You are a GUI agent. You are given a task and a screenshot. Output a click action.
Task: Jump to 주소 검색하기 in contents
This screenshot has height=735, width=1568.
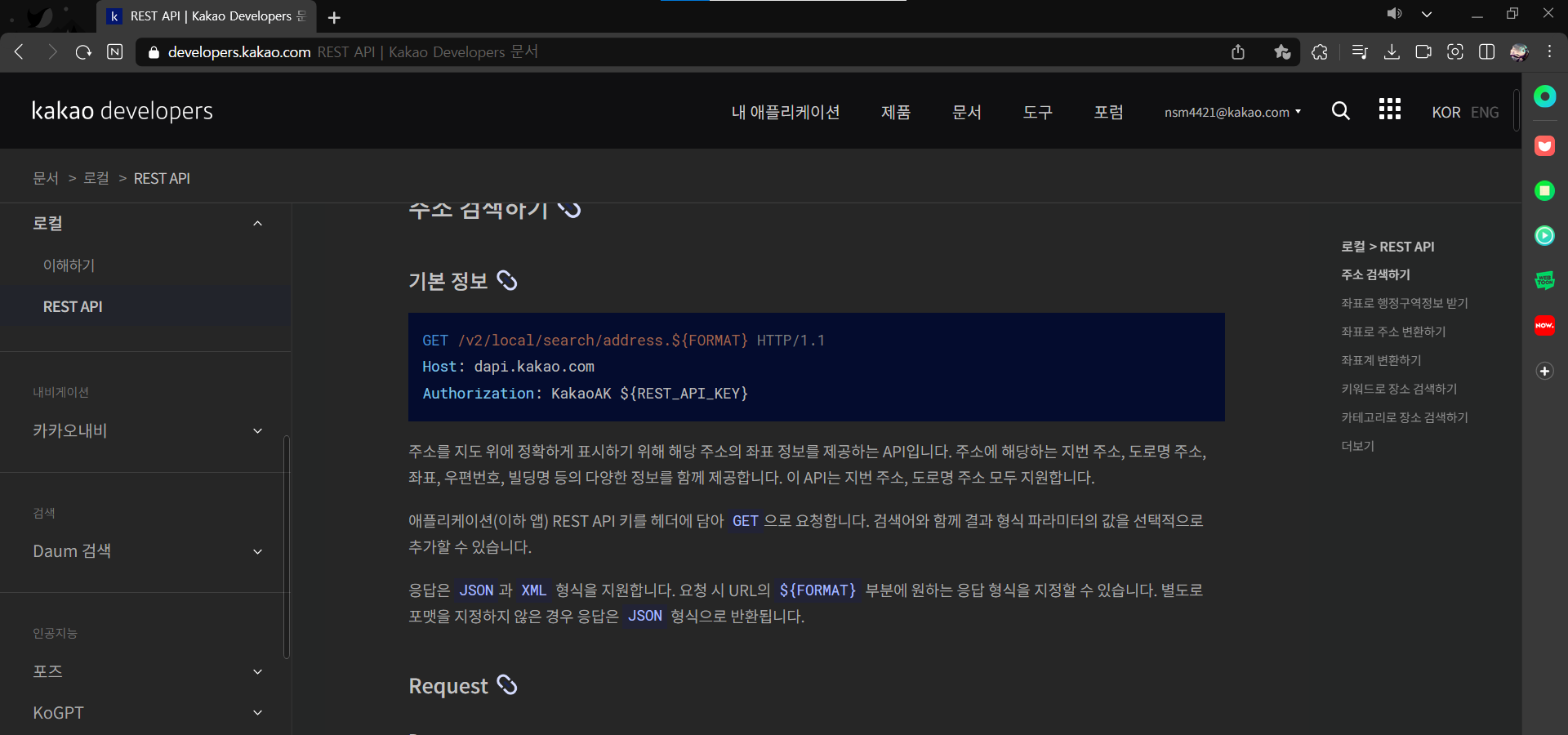click(x=1376, y=274)
